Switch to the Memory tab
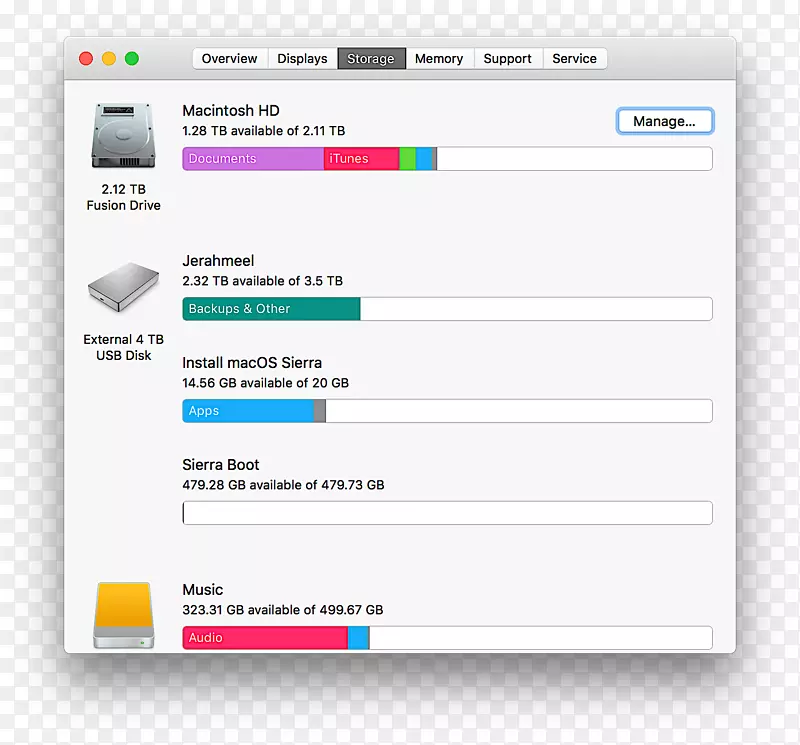The width and height of the screenshot is (800, 745). point(439,59)
